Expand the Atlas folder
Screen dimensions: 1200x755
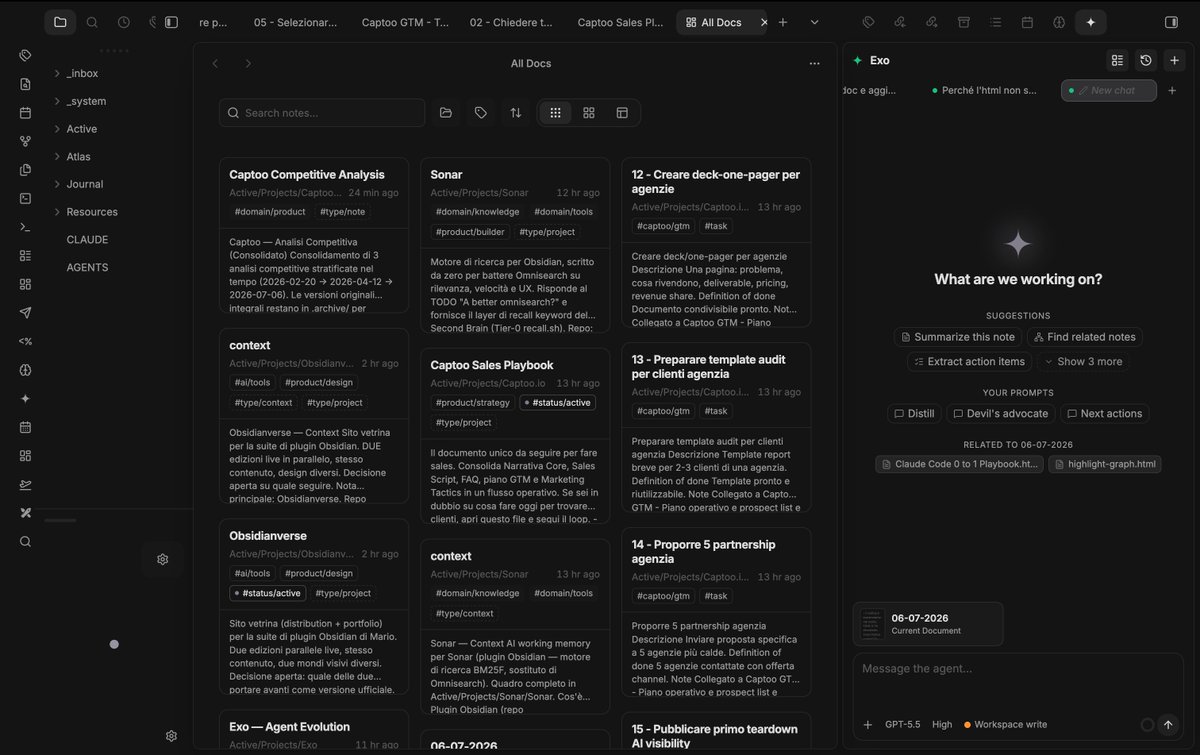coord(57,157)
